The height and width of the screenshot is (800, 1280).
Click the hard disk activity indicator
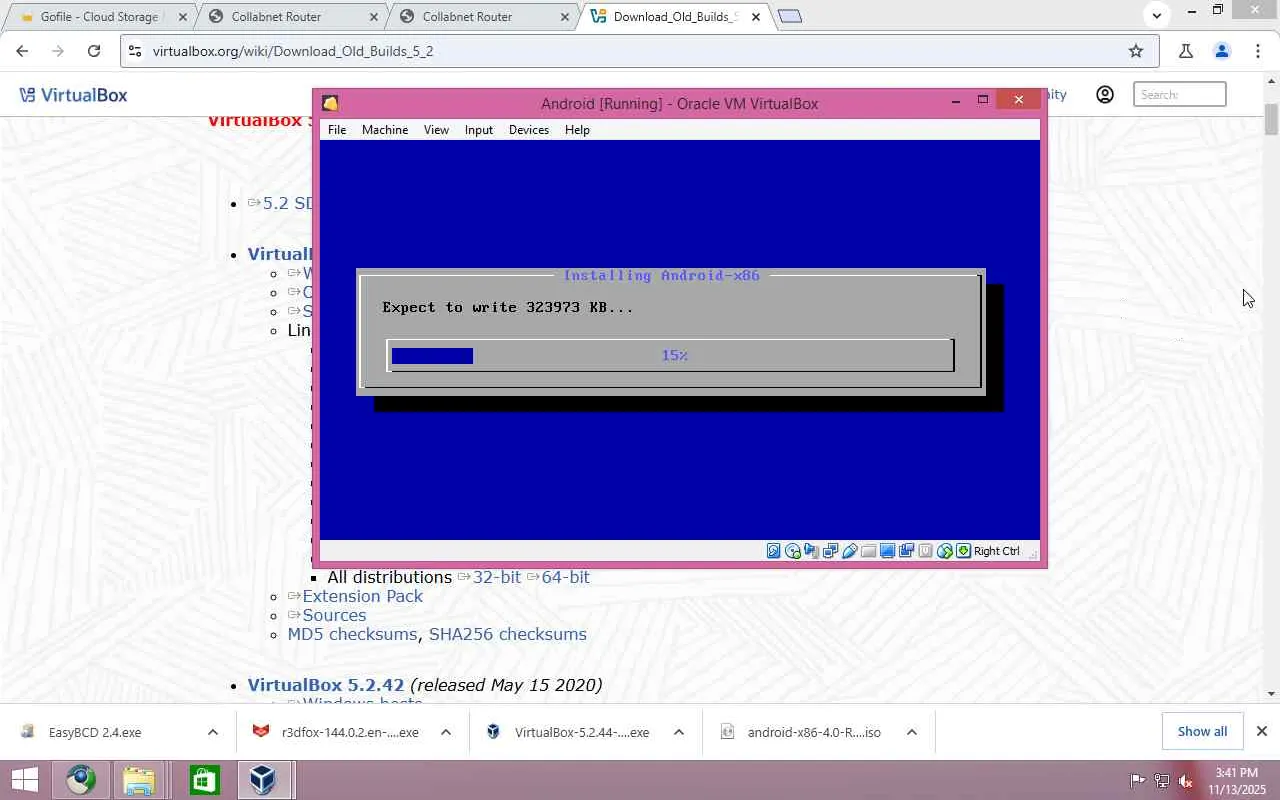(774, 551)
